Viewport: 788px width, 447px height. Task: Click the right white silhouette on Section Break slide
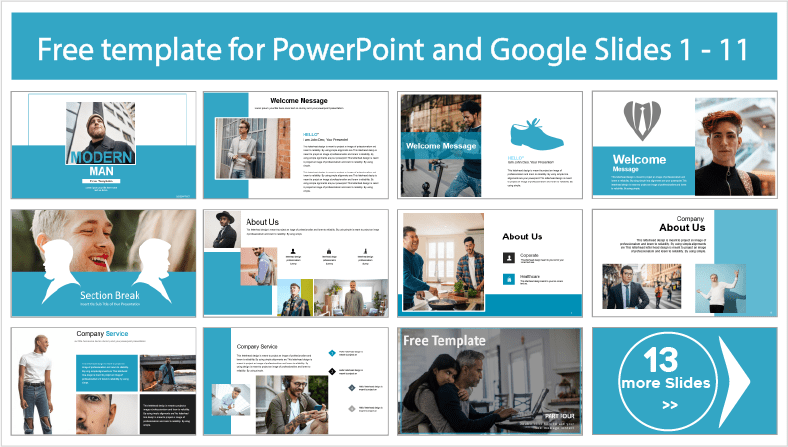tap(153, 272)
